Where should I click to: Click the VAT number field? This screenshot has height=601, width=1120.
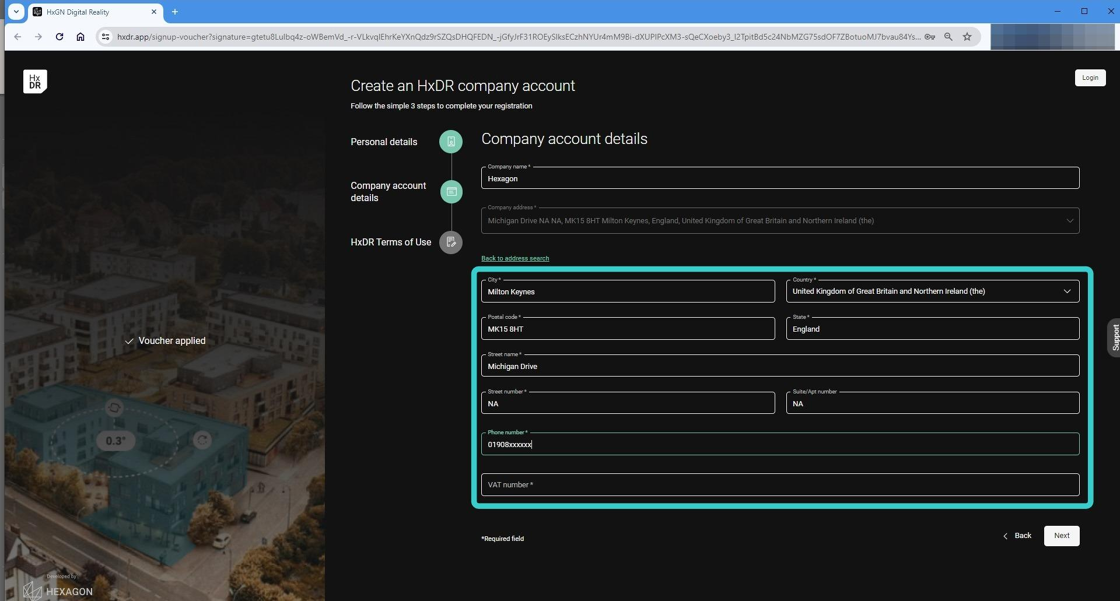[x=780, y=485]
